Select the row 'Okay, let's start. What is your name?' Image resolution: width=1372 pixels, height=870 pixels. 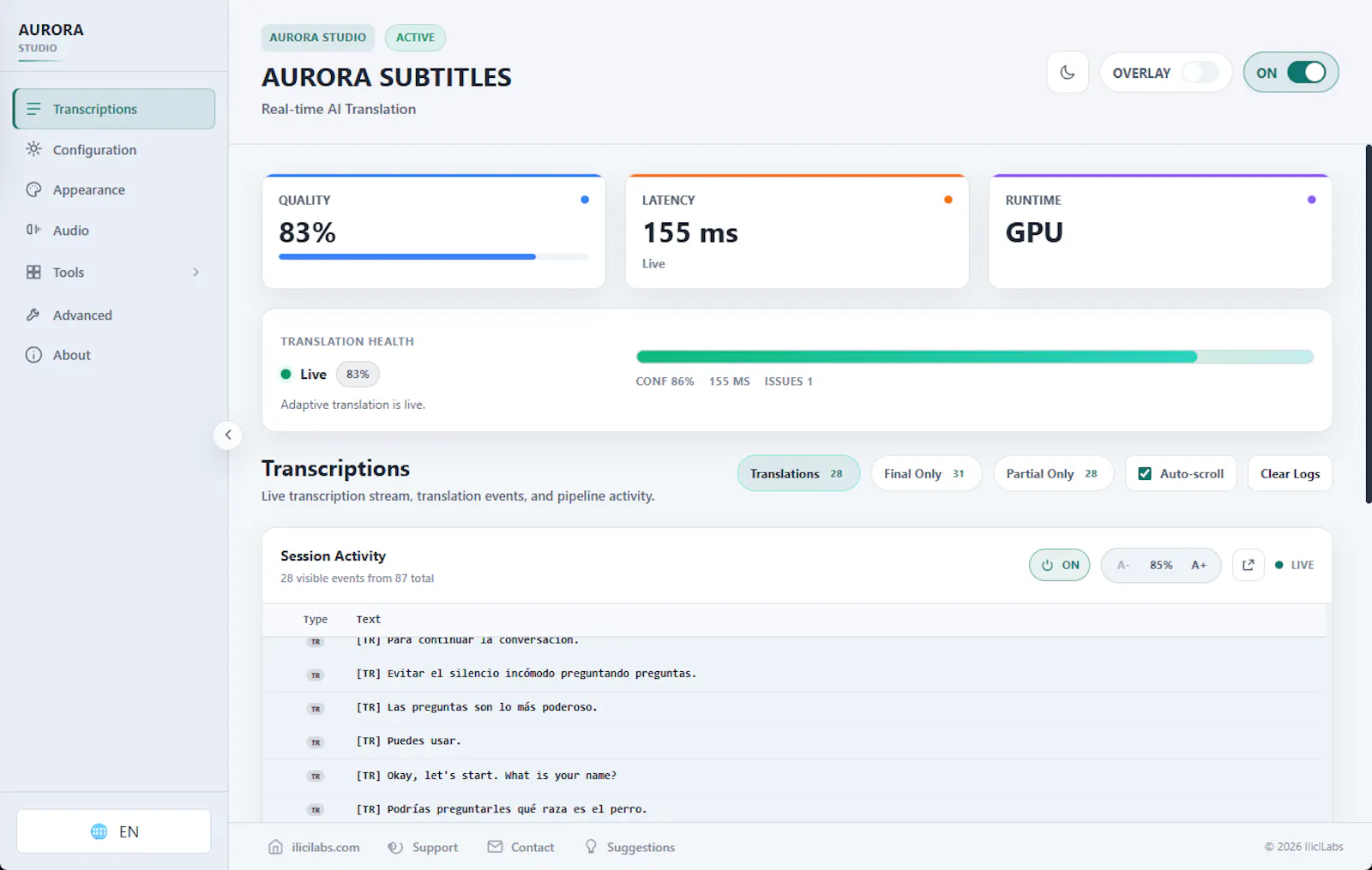(x=793, y=776)
